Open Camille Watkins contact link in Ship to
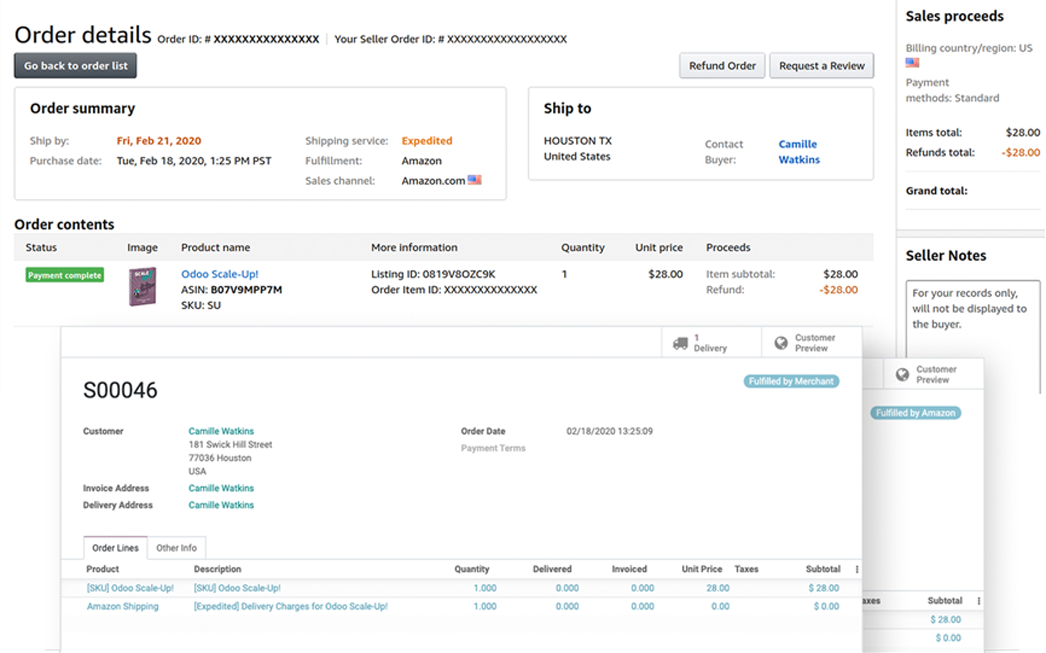This screenshot has height=653, width=1046. click(798, 152)
